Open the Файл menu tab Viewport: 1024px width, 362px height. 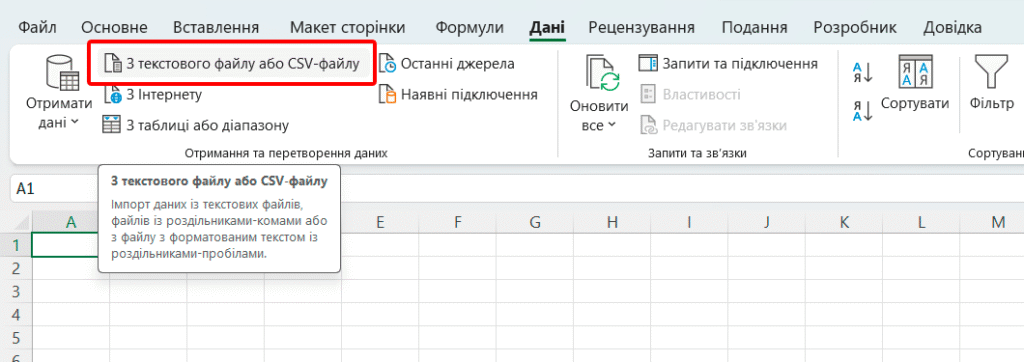pyautogui.click(x=37, y=27)
